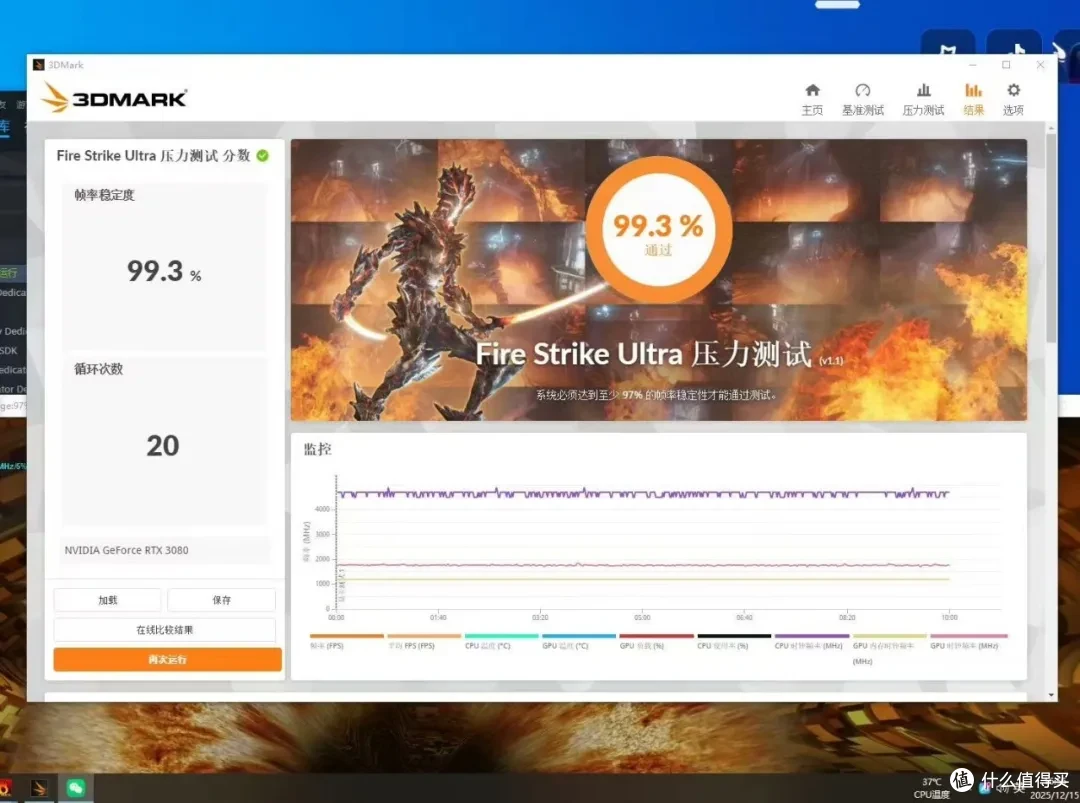The height and width of the screenshot is (803, 1080).
Task: Open WeChat from the taskbar
Action: coord(76,788)
